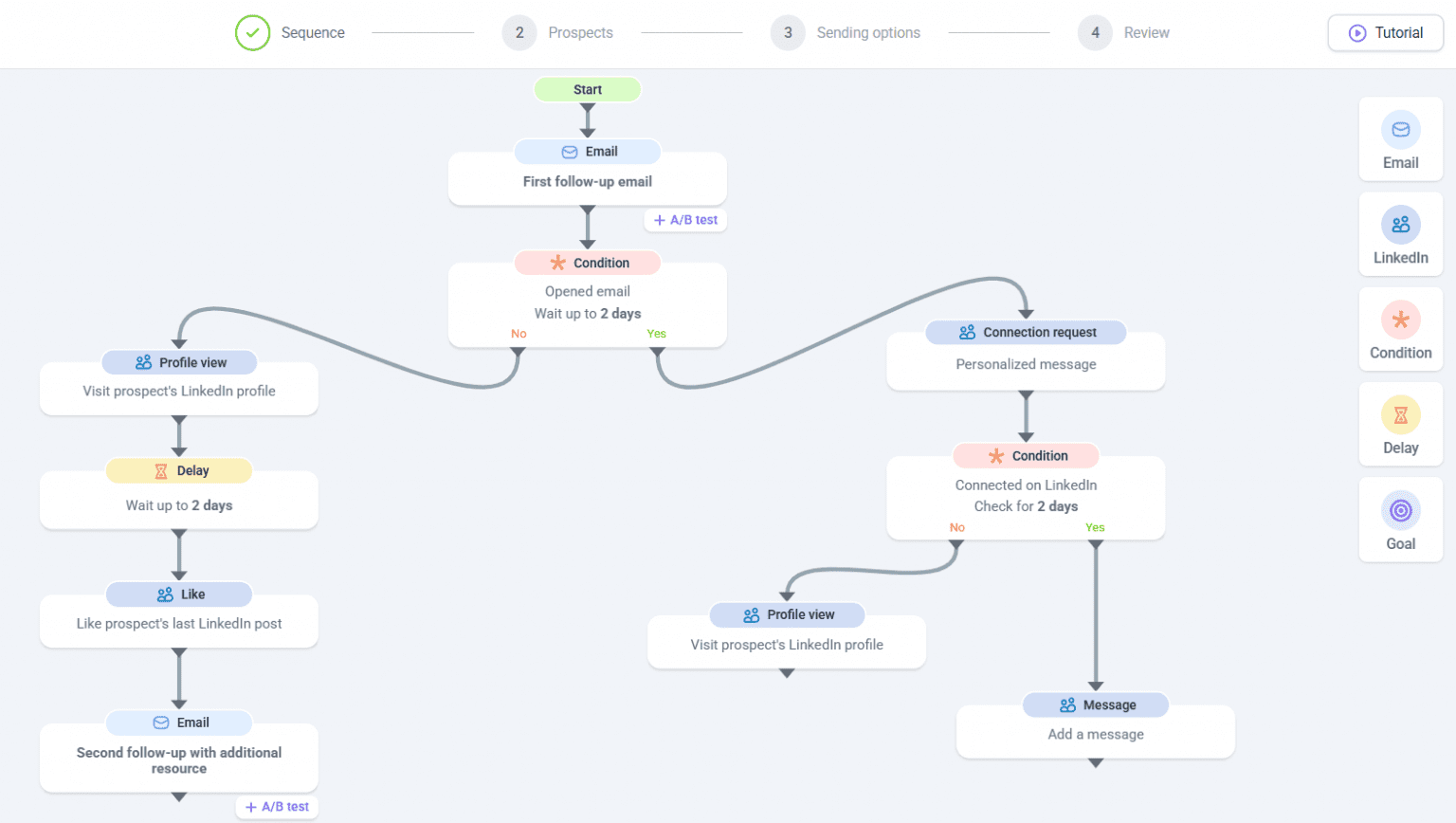Add A/B test to Second follow-up email
Screen dimensions: 1456x823
click(277, 807)
